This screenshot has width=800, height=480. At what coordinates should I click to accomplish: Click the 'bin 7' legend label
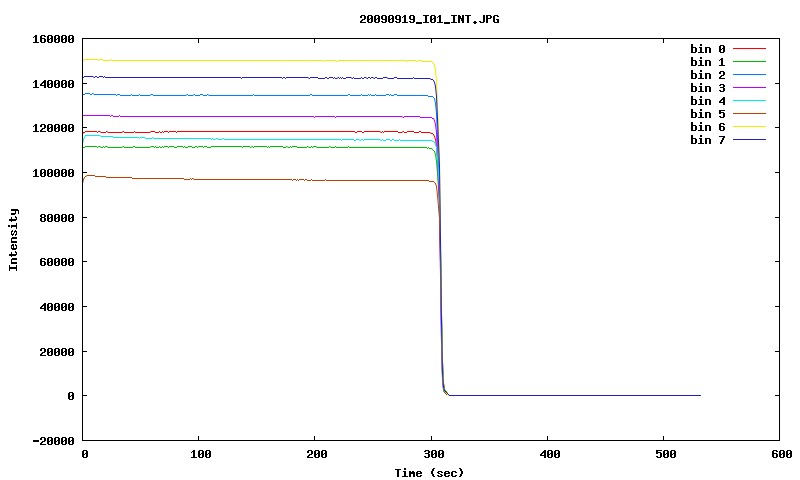point(708,140)
